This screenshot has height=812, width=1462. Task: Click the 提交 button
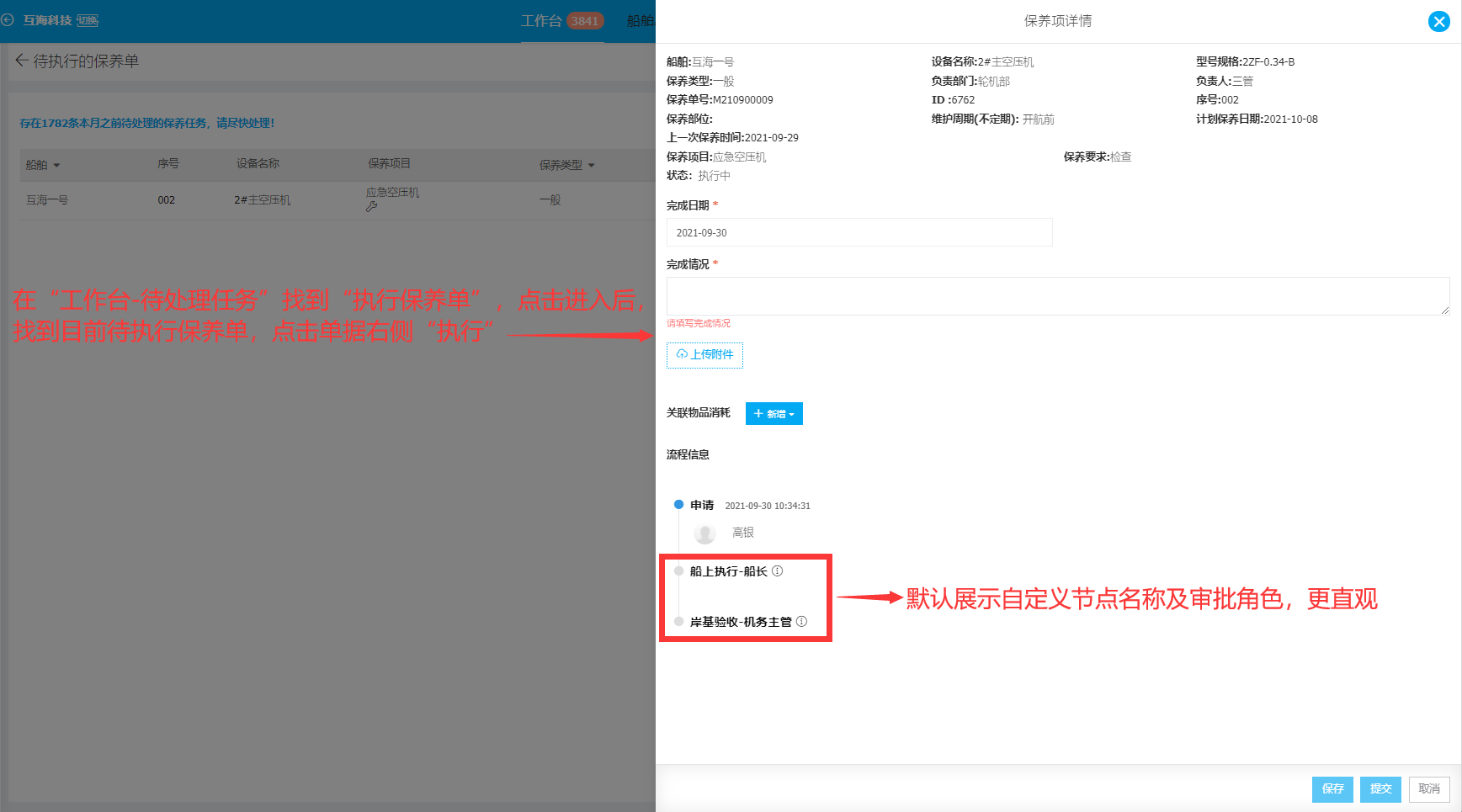point(1380,789)
